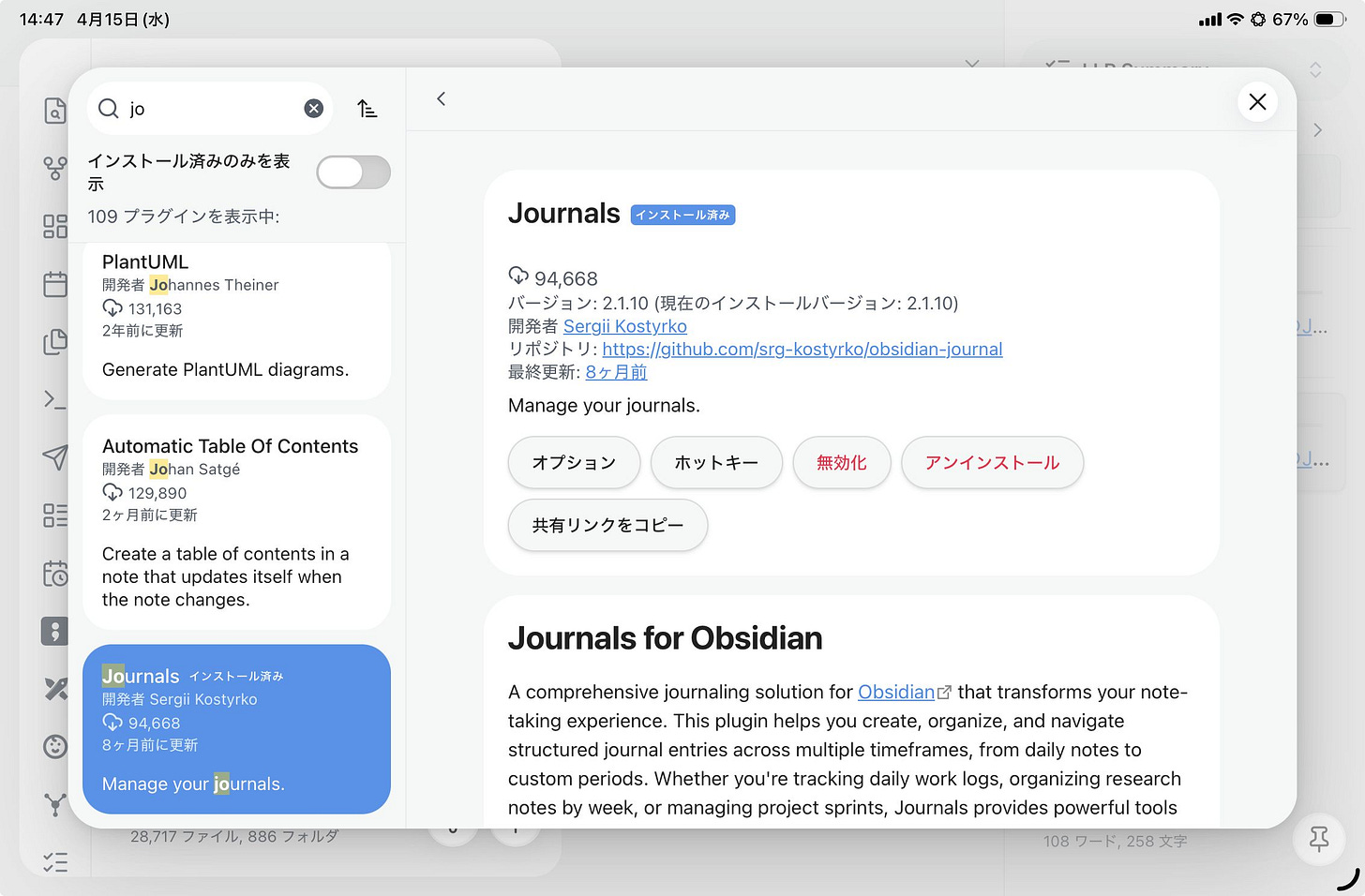Select the Automatic Table Of Contents plugin

pyautogui.click(x=236, y=523)
